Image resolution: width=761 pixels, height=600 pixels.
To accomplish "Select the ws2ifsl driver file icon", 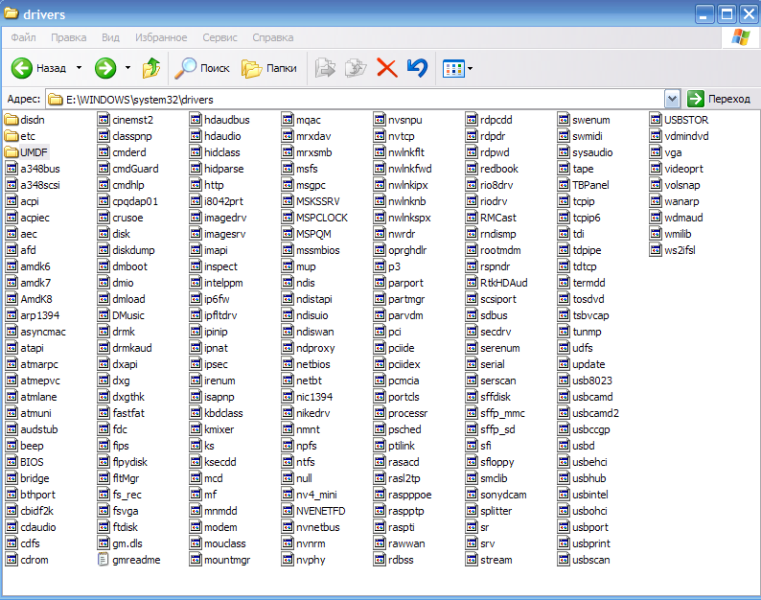I will click(655, 250).
